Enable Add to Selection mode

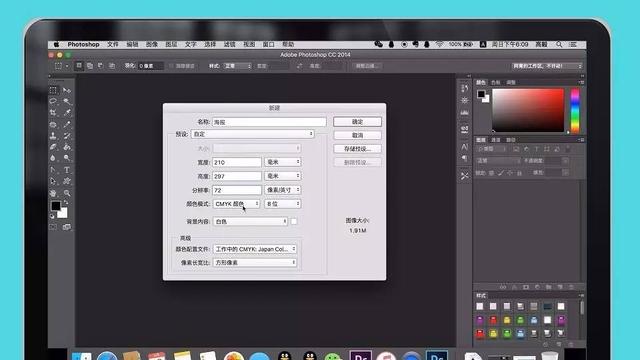pos(90,66)
